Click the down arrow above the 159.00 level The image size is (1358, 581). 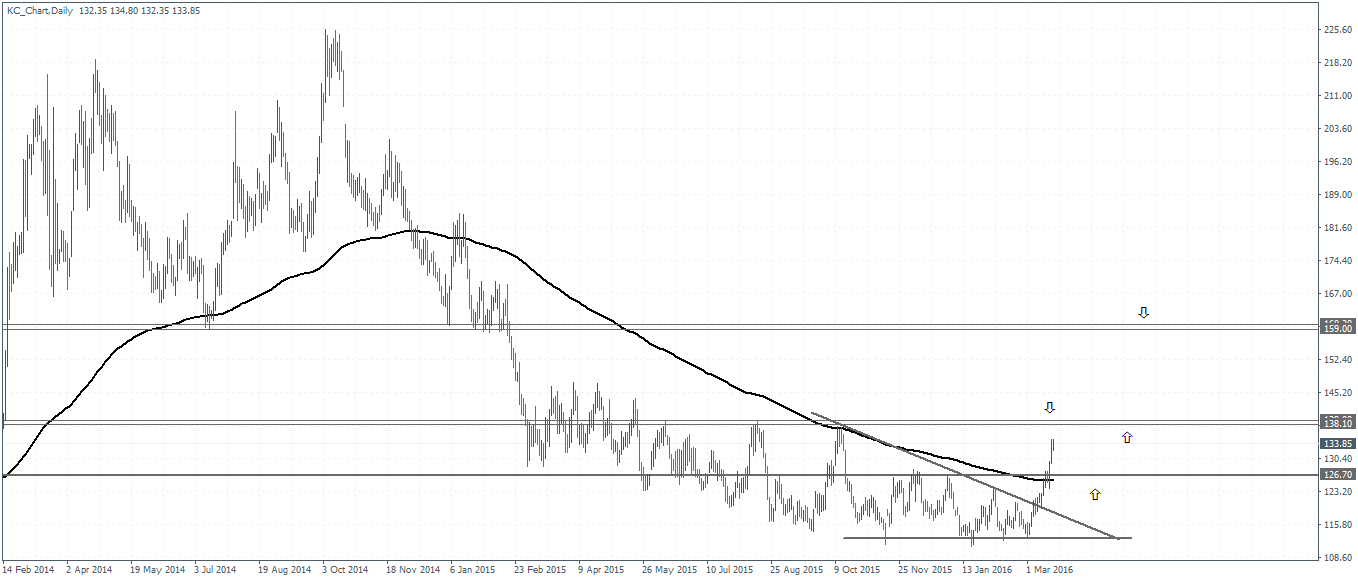pyautogui.click(x=1143, y=313)
